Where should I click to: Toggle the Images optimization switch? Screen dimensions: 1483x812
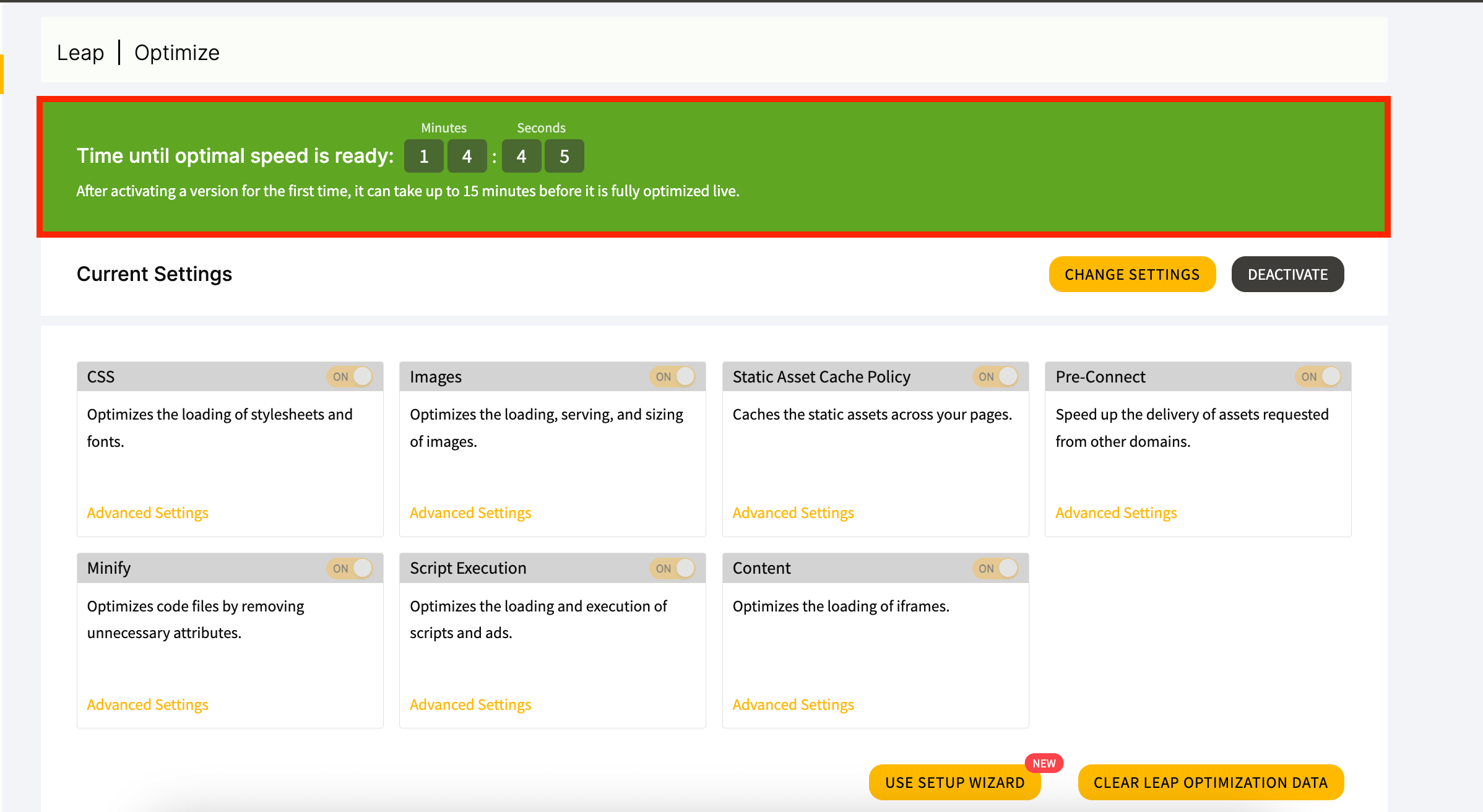pyautogui.click(x=673, y=376)
